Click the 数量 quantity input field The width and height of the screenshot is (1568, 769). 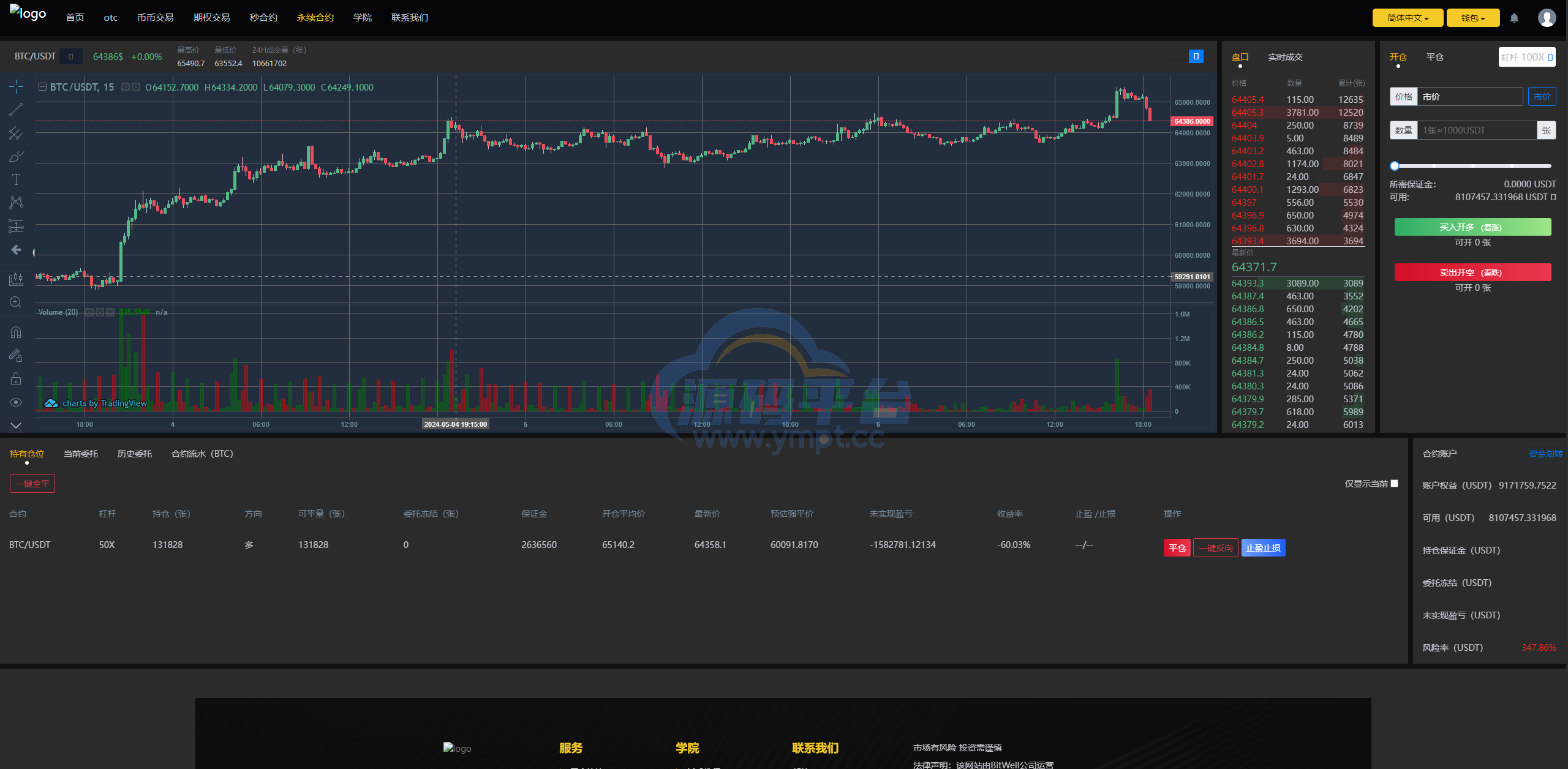pyautogui.click(x=1477, y=130)
